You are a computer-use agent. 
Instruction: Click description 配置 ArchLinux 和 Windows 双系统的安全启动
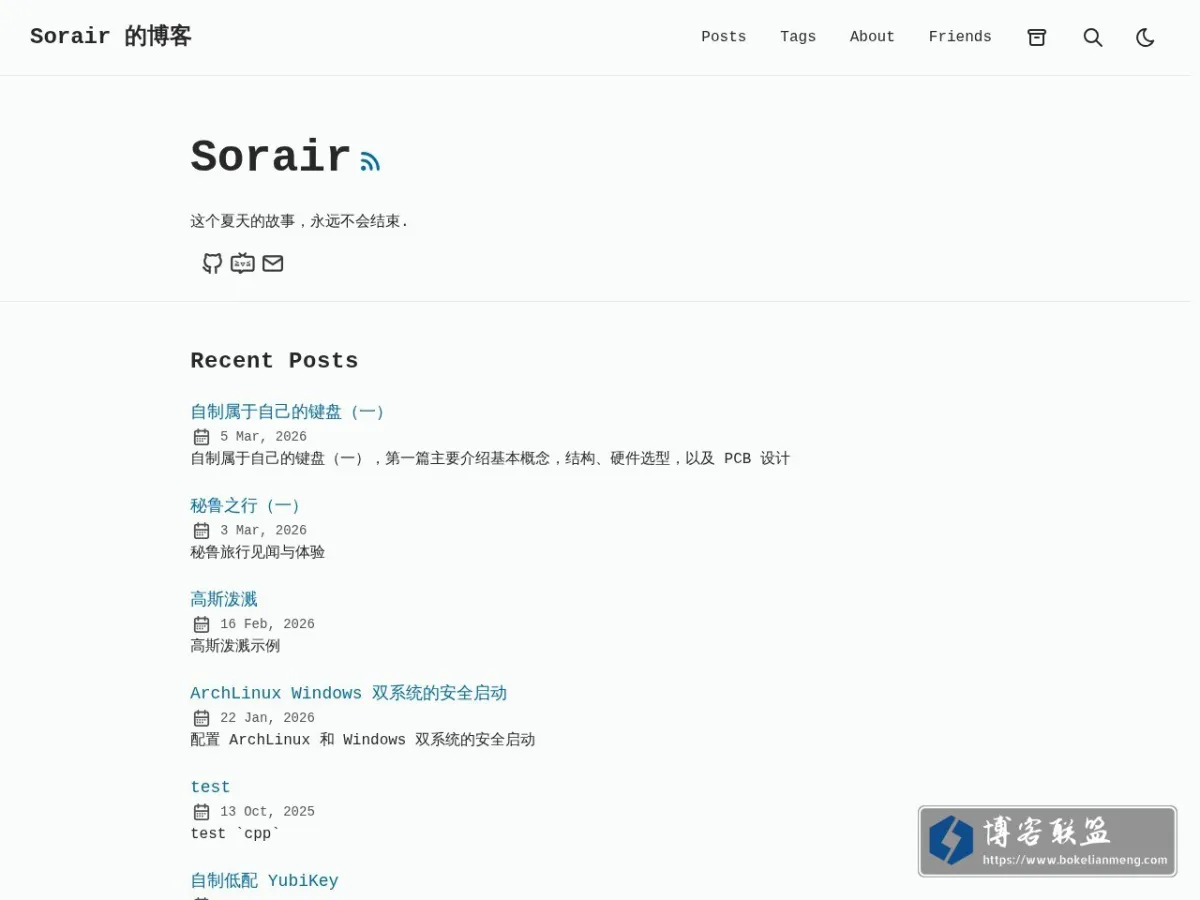point(363,740)
